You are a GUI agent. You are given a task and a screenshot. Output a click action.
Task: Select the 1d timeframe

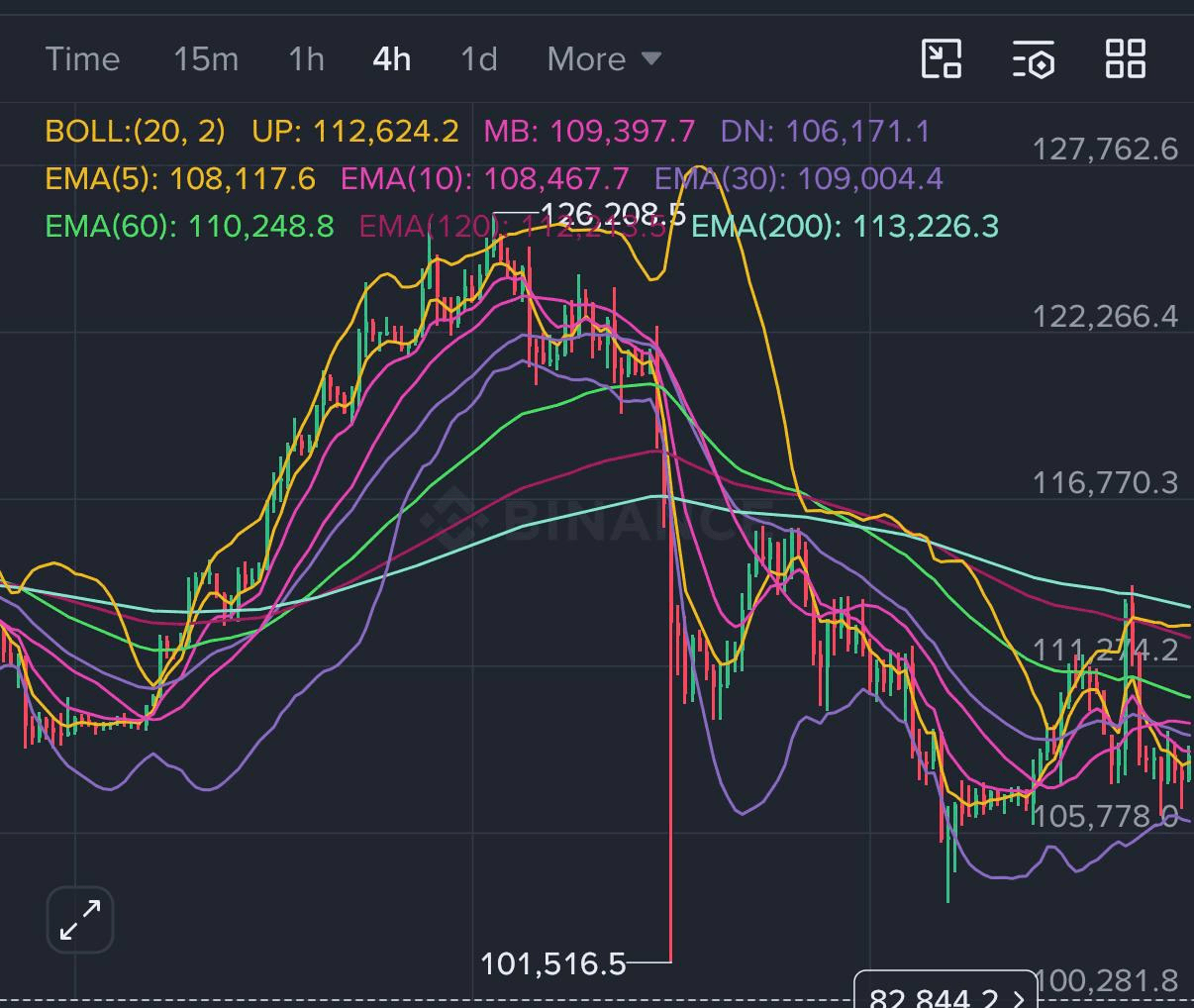pyautogui.click(x=479, y=59)
